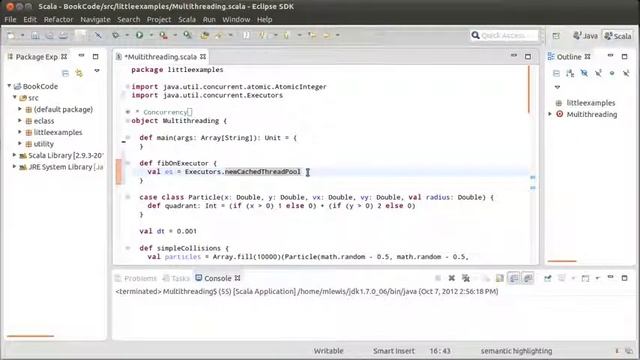Screen dimensions: 640x360
Task: Switch to the Tasks tab
Action: (x=176, y=278)
